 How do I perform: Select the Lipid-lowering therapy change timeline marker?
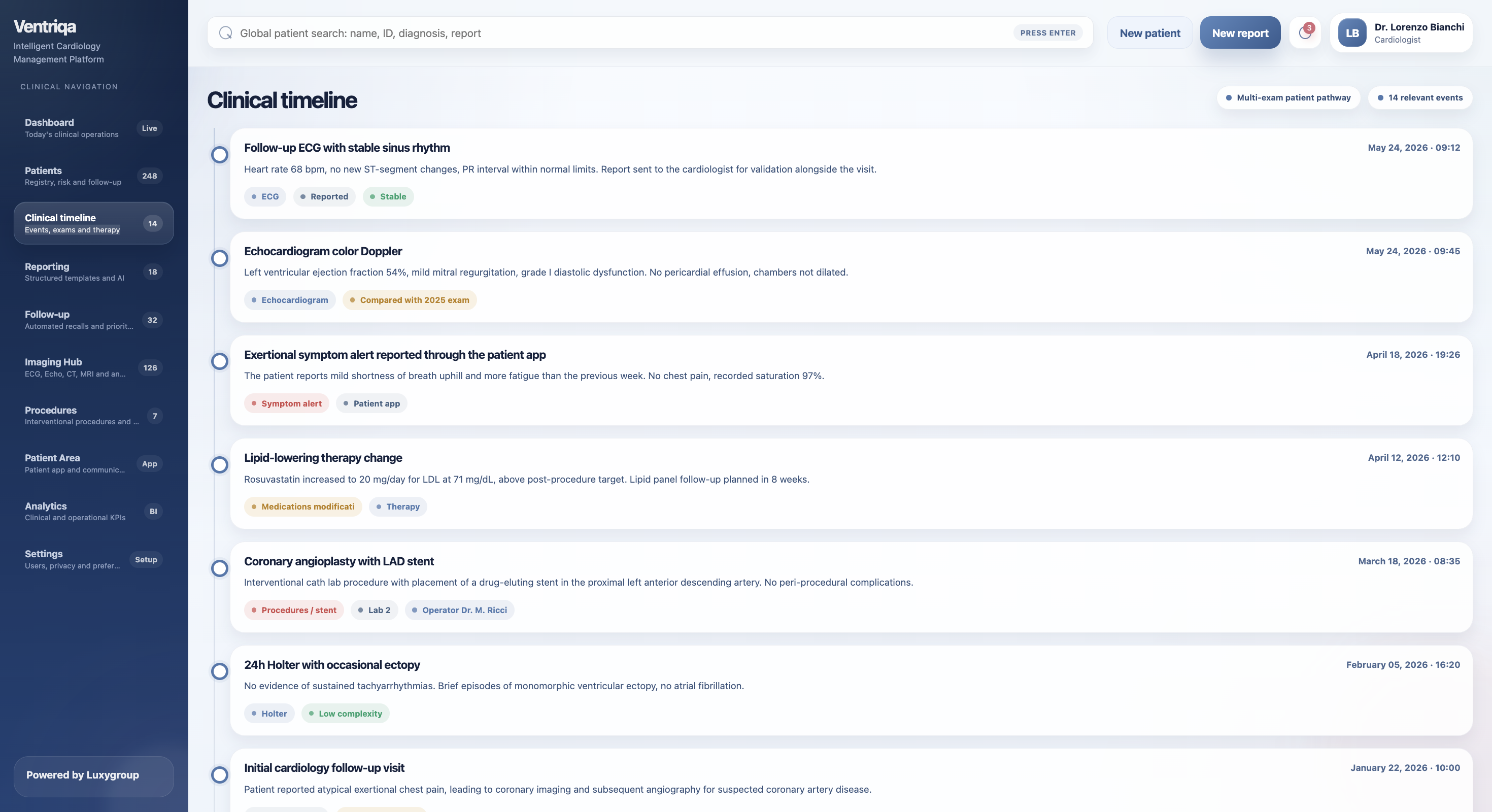[x=220, y=464]
